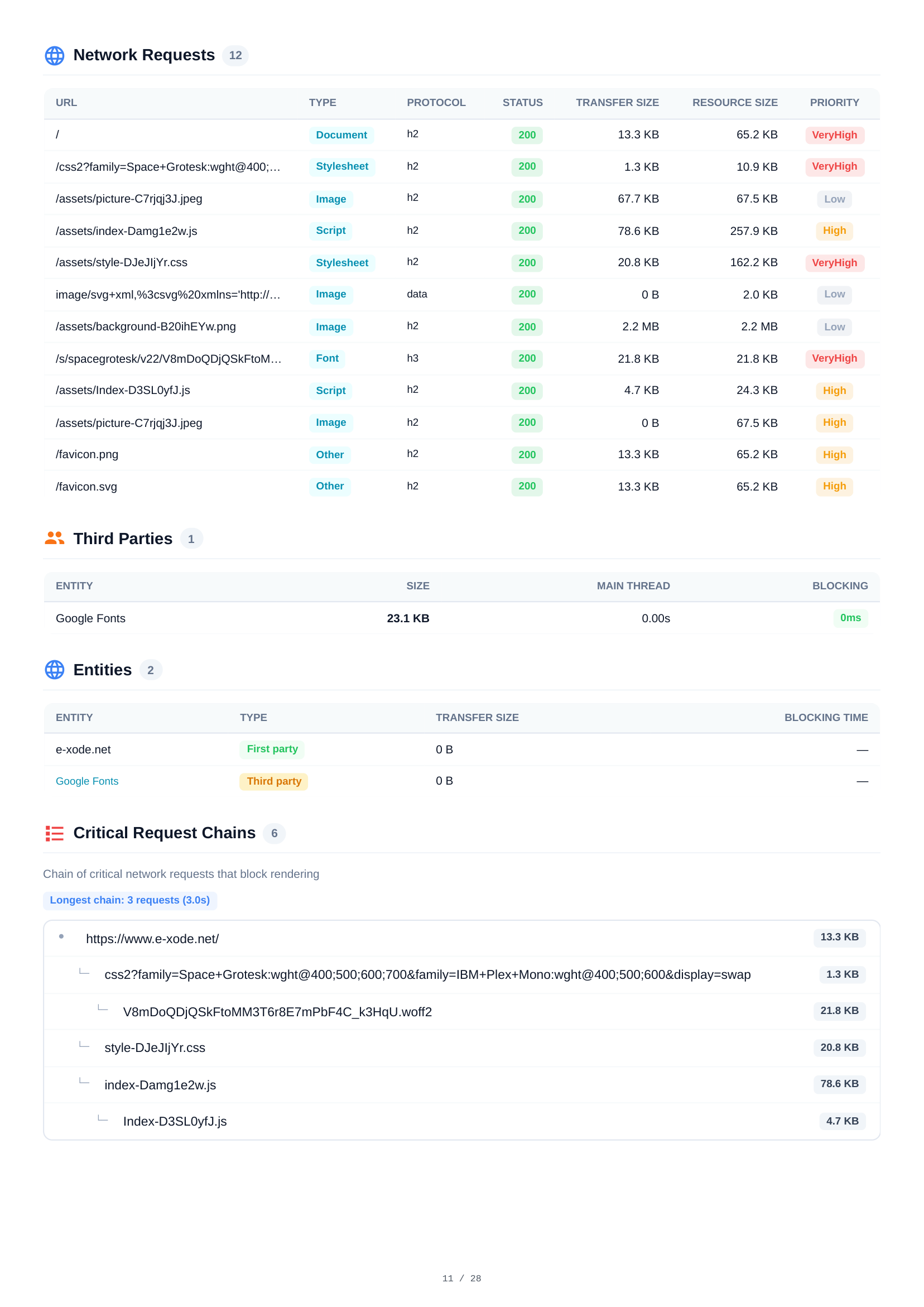Select the Third party badge for Google Fonts
The width and height of the screenshot is (924, 1307).
[274, 781]
